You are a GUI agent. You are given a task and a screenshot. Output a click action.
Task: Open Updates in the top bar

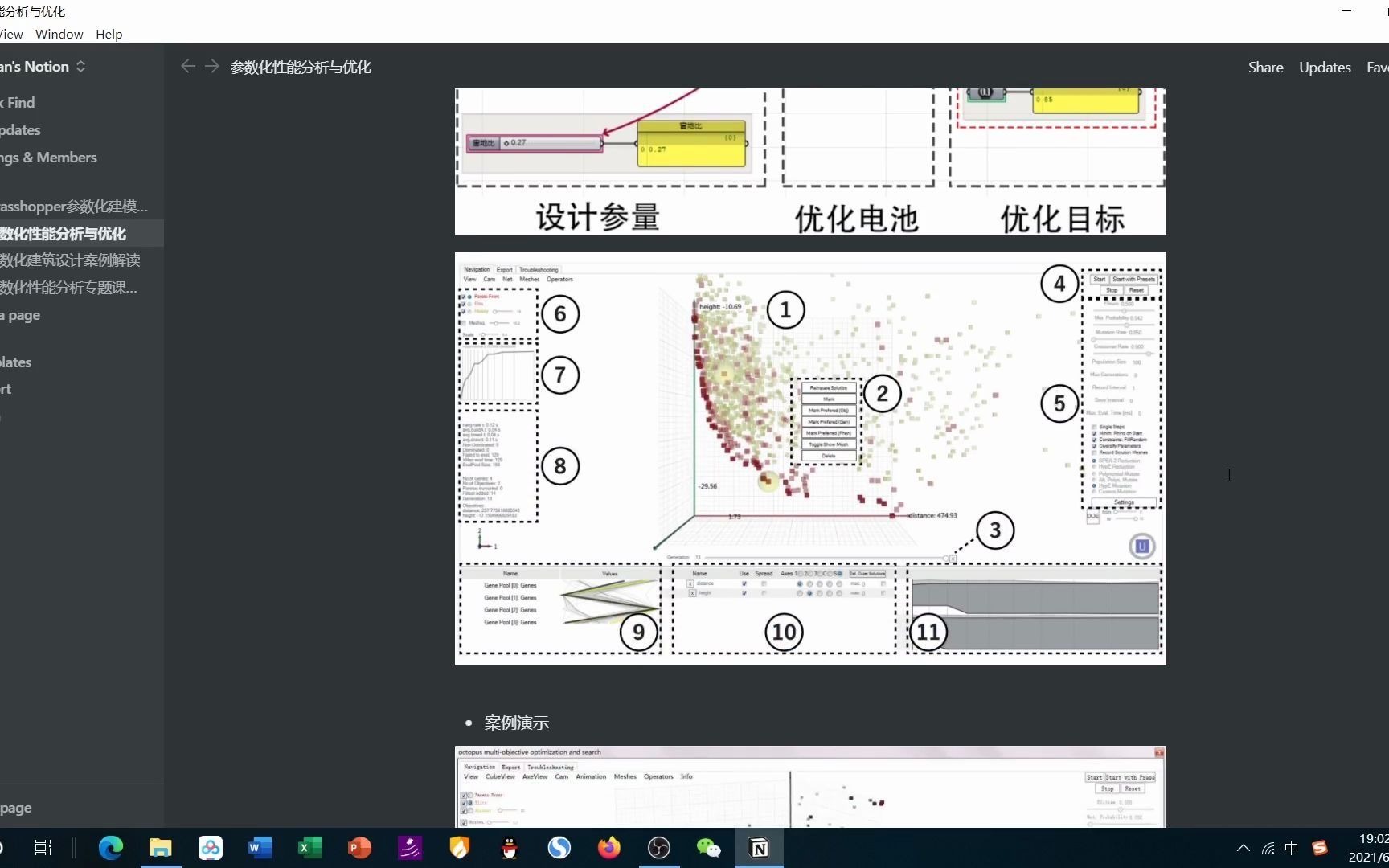1325,68
